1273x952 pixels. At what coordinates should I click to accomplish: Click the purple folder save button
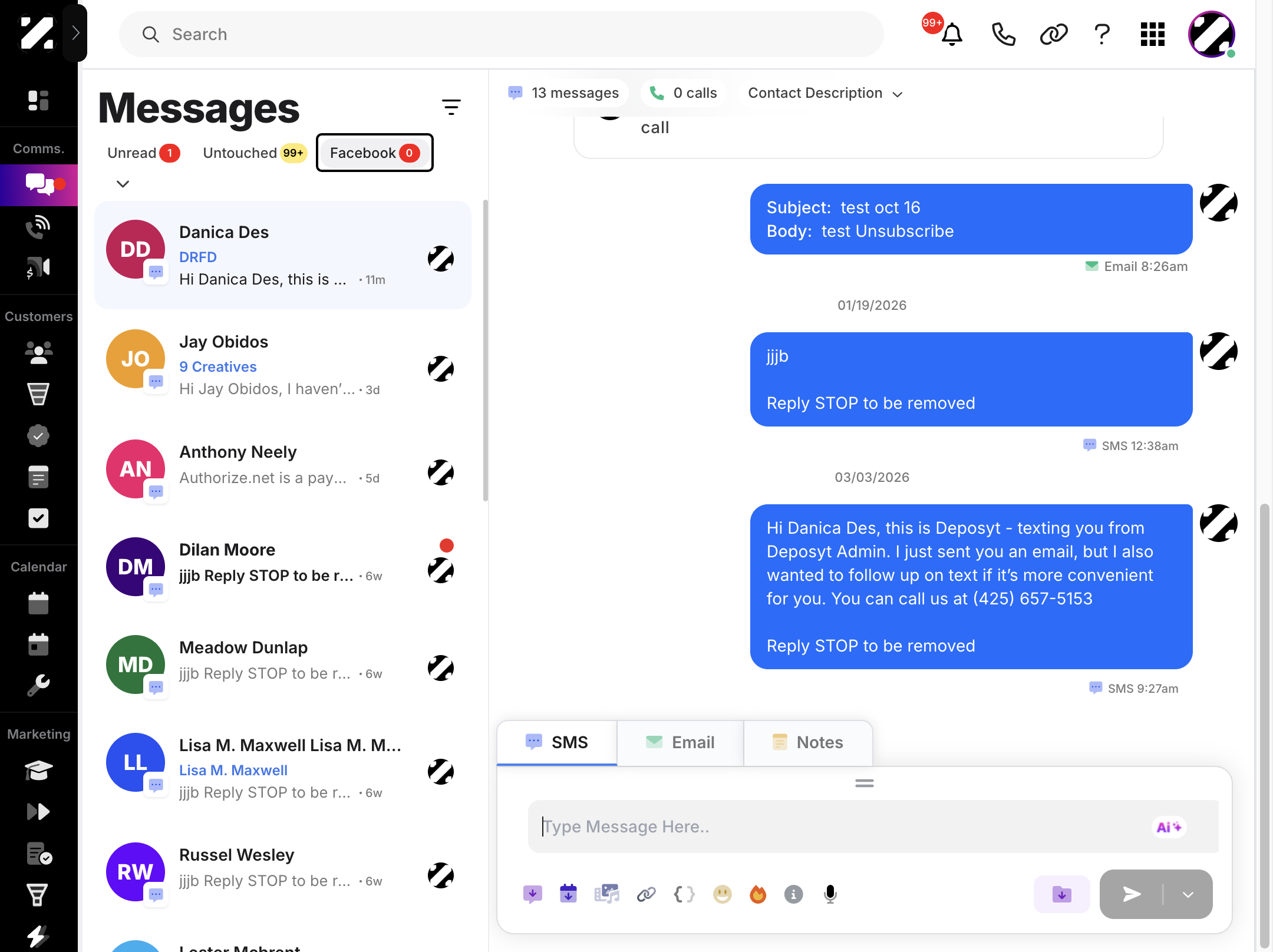point(1061,894)
